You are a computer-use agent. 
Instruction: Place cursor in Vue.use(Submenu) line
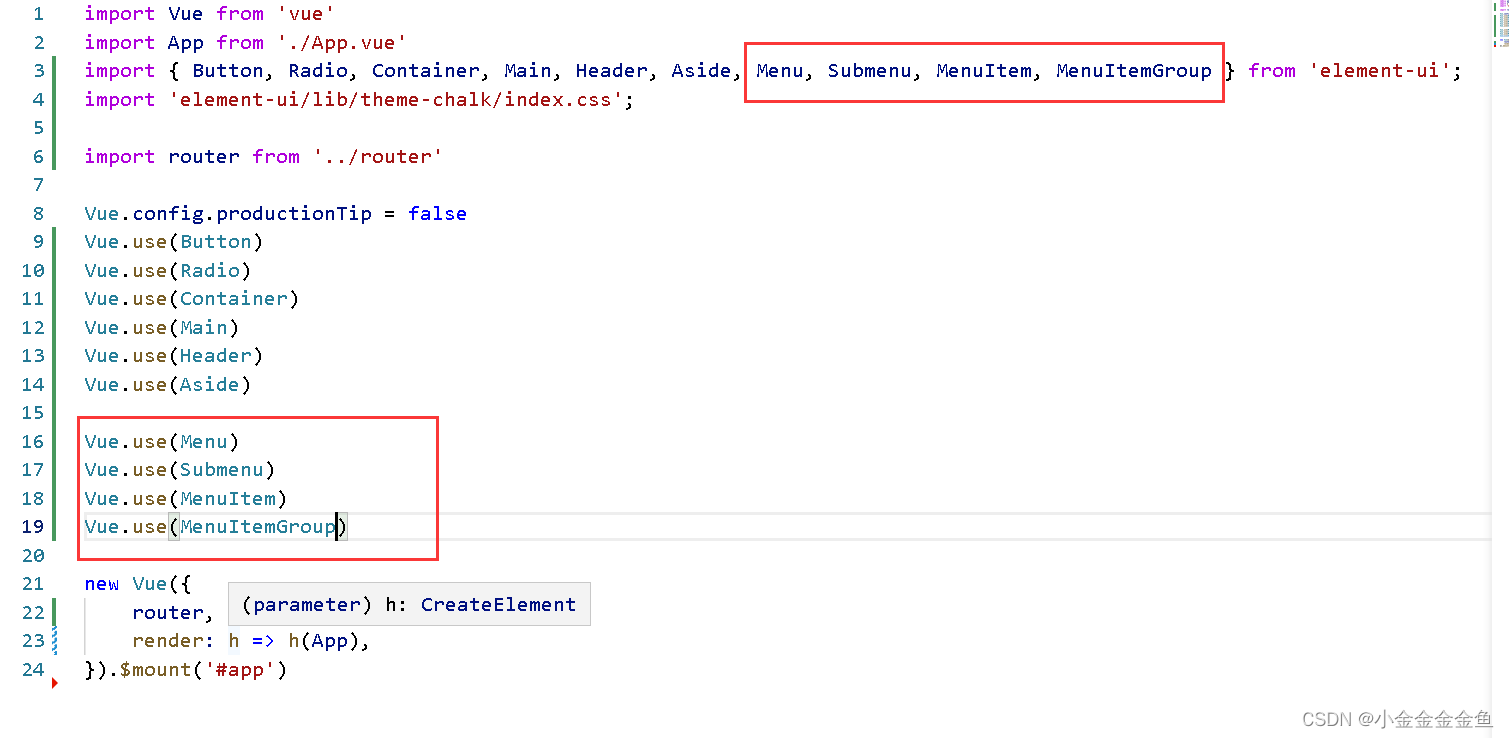(180, 470)
